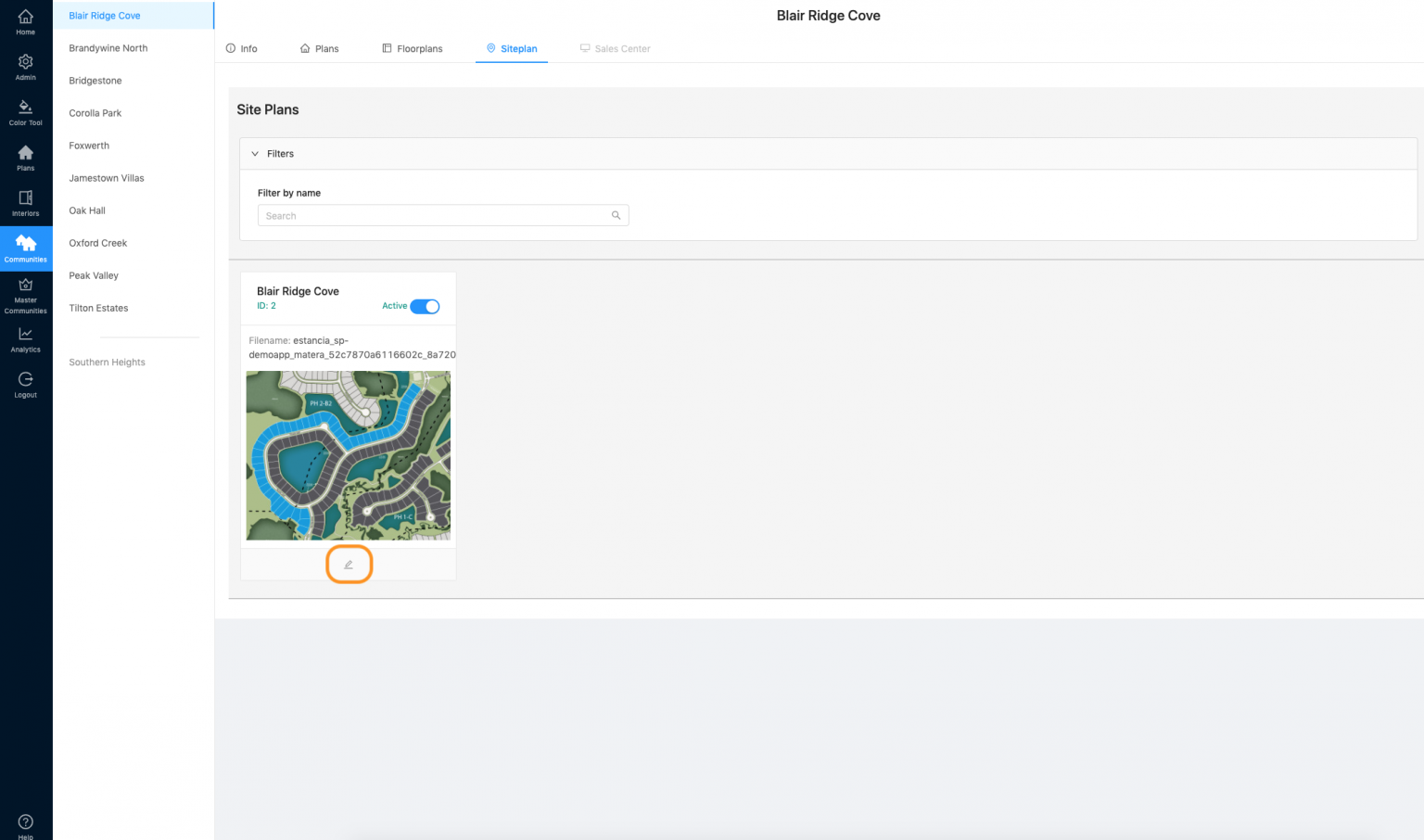Screen dimensions: 1424x840
Task: Click the Filter by name search field
Action: click(443, 215)
